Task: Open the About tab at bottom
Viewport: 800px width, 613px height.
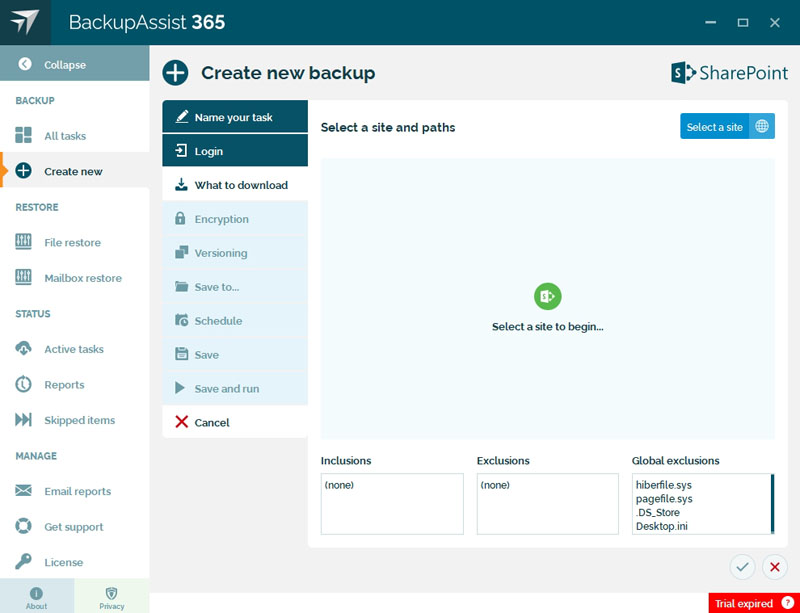Action: (x=37, y=596)
